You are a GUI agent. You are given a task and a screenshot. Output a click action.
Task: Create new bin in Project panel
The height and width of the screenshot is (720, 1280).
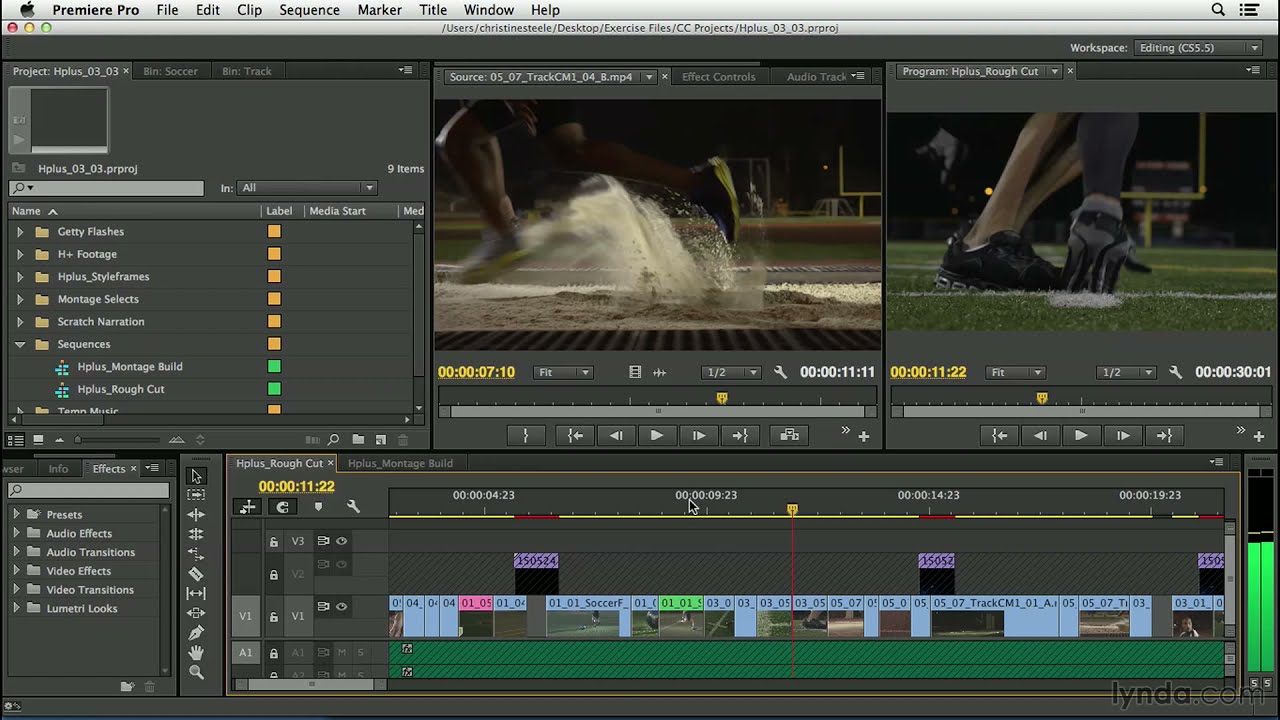359,440
